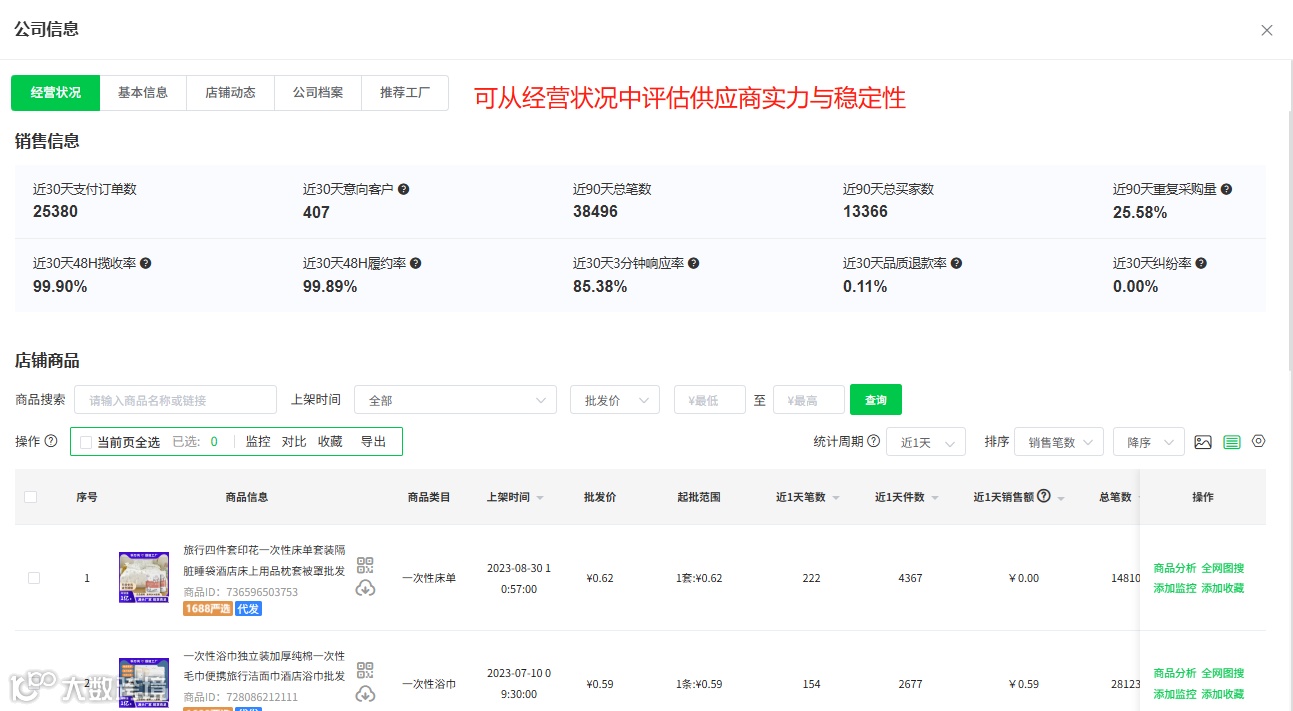Open help tooltip for 近30天品质退款率
The width and height of the screenshot is (1293, 711).
coord(956,263)
